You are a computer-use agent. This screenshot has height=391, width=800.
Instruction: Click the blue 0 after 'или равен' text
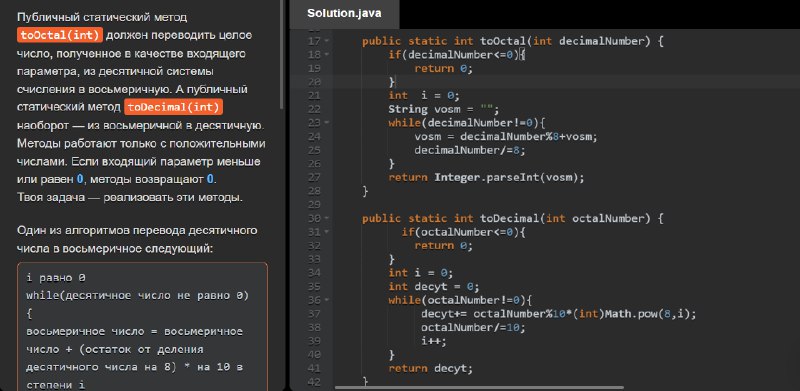click(80, 180)
